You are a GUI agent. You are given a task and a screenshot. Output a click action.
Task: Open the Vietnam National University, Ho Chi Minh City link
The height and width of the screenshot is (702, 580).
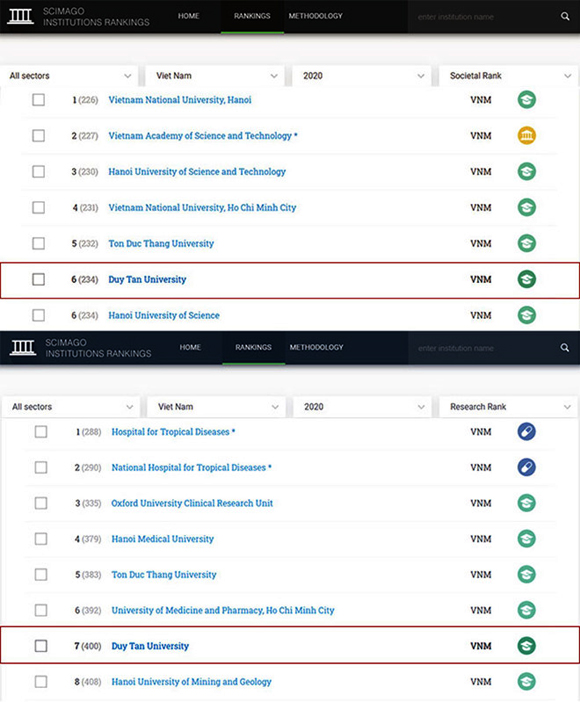pos(202,208)
